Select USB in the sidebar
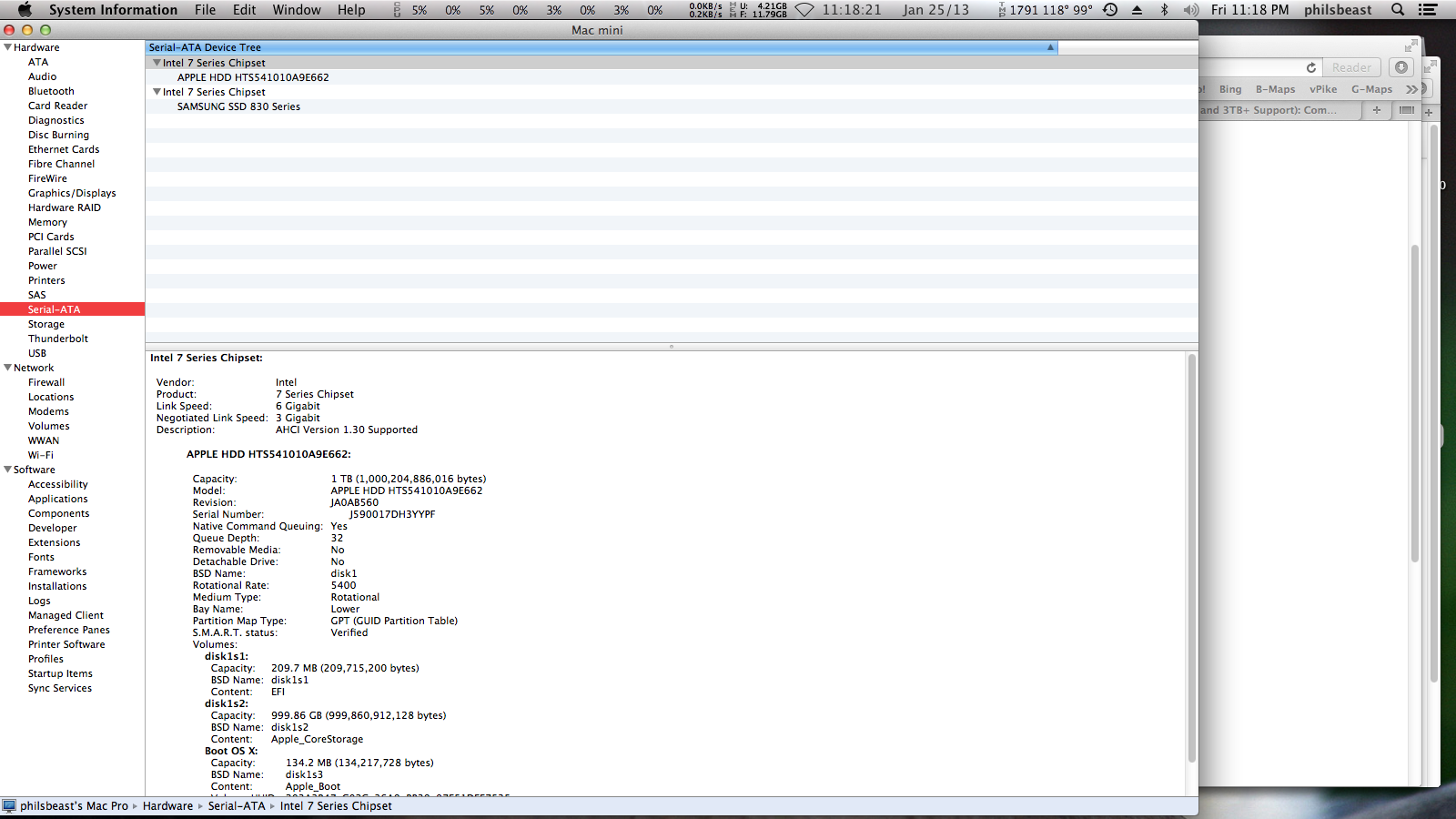Viewport: 1456px width, 819px height. pos(37,353)
